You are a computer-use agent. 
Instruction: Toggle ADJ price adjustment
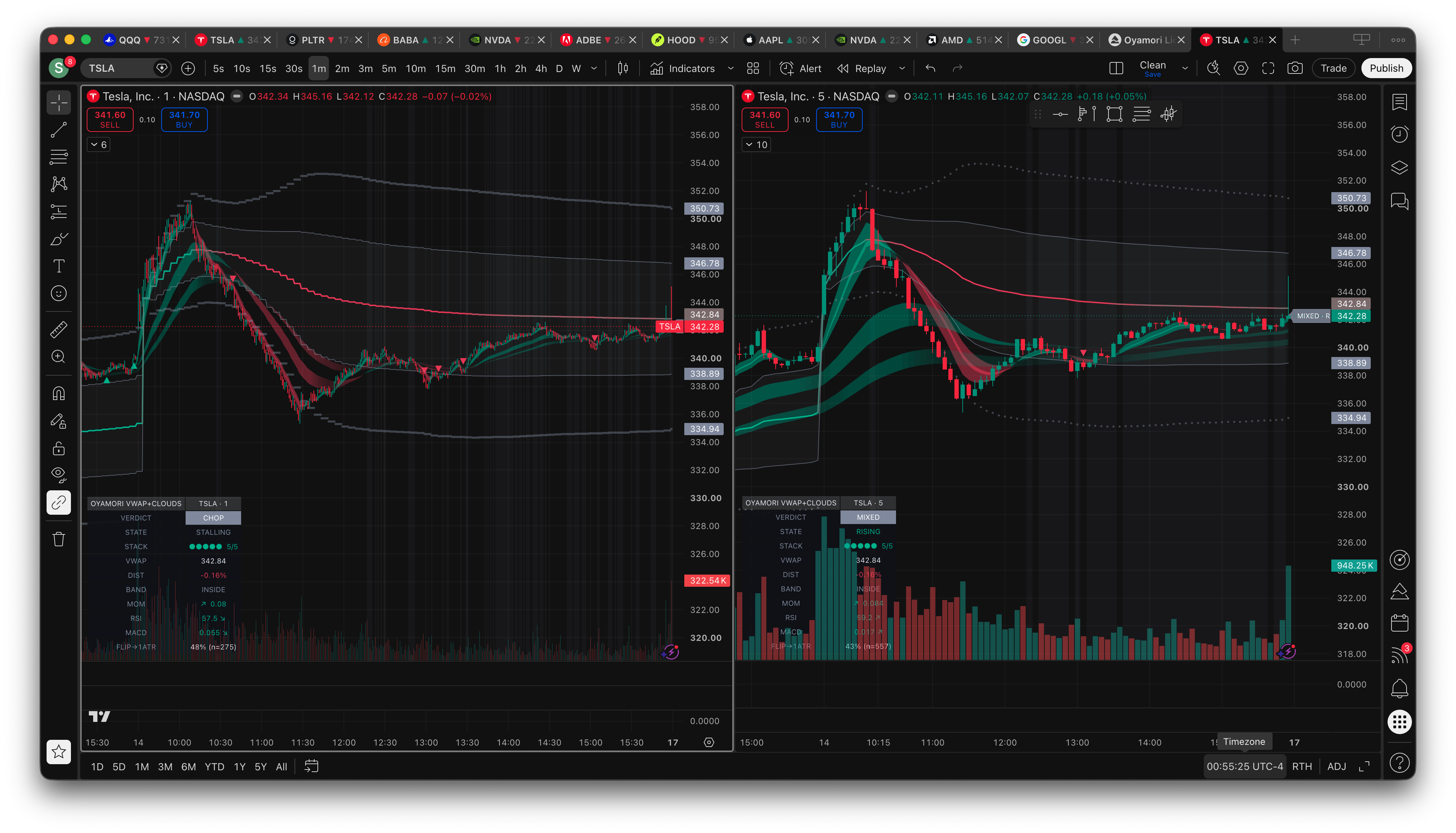click(1336, 767)
